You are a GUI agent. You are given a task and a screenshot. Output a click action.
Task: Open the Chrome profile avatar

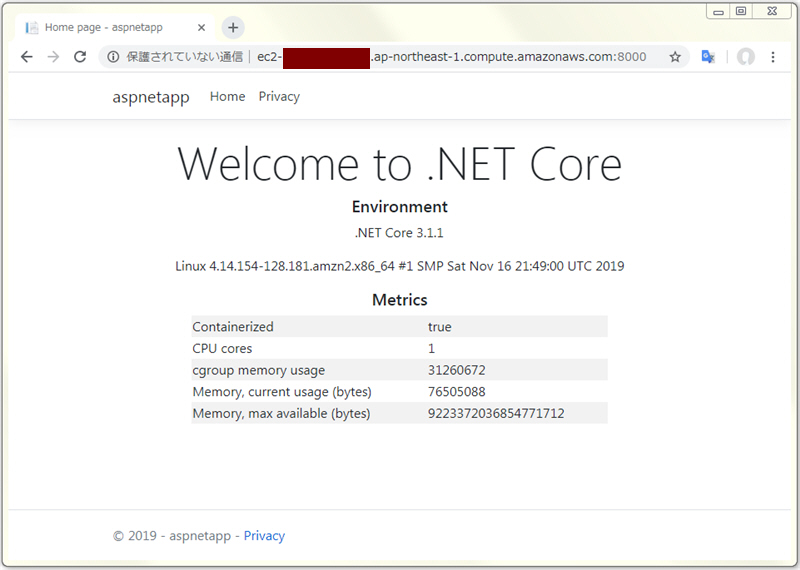(x=745, y=57)
